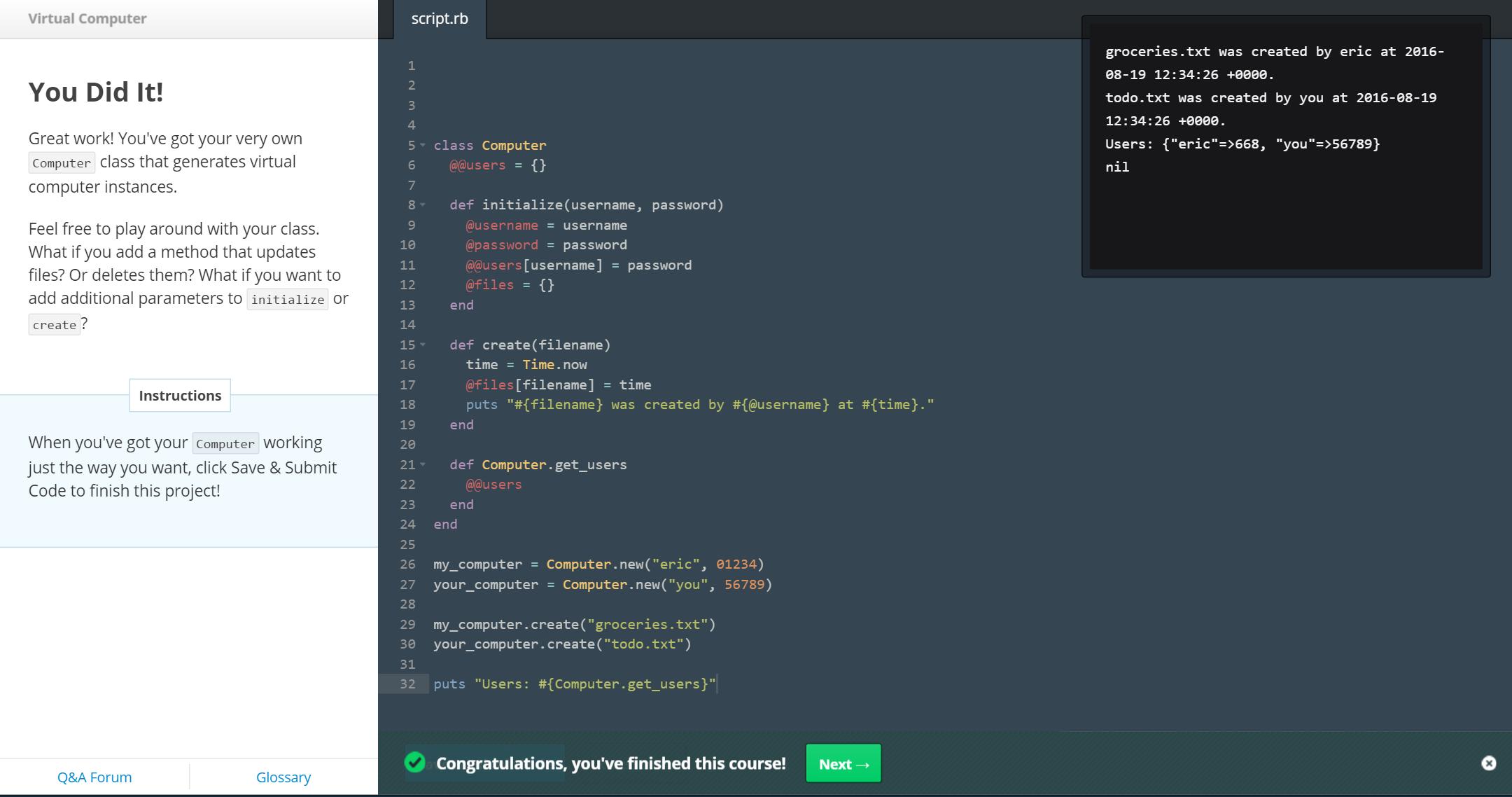This screenshot has width=1512, height=797.
Task: Open the Instructions tab
Action: tap(180, 396)
